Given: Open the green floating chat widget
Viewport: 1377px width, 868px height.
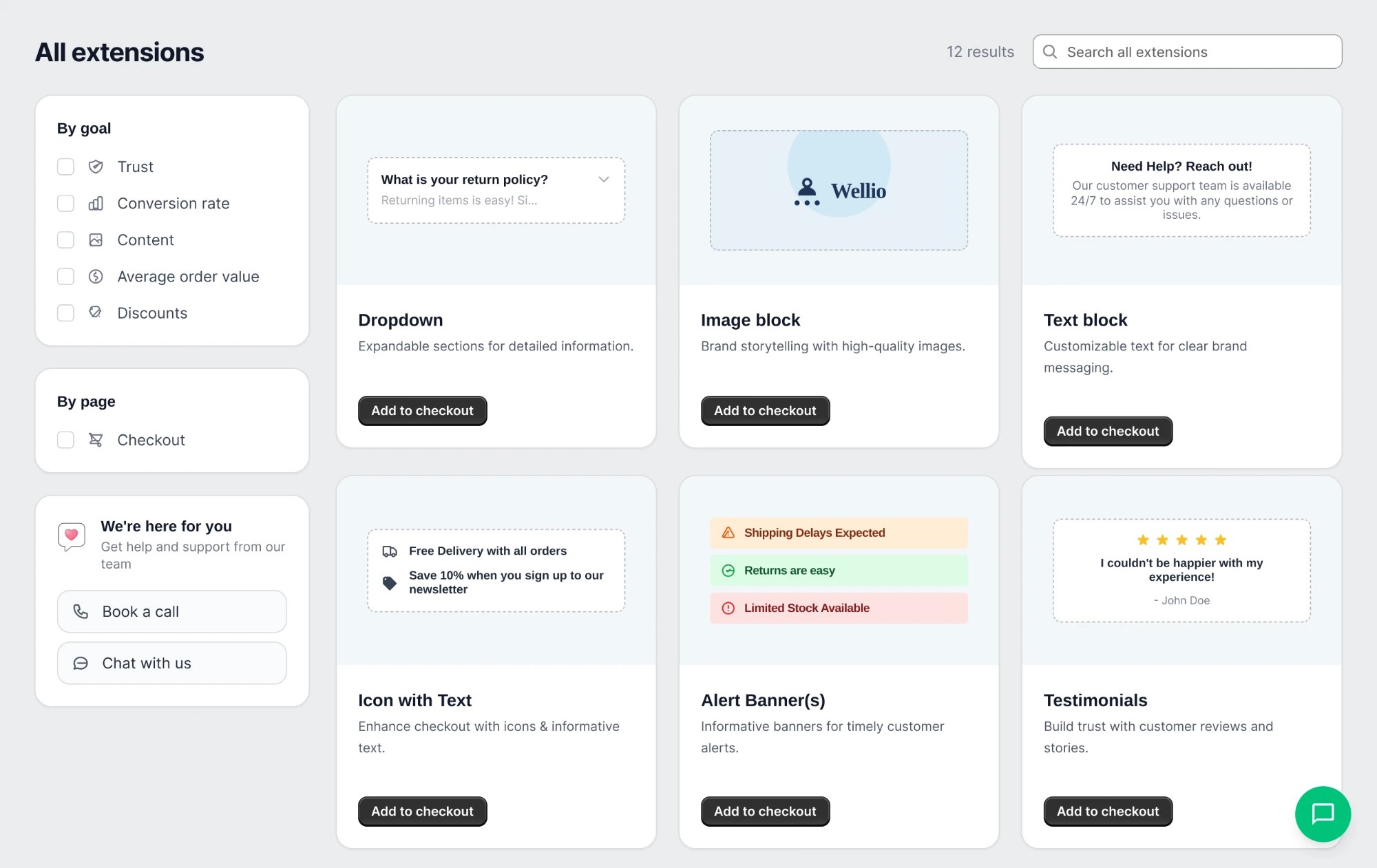Looking at the screenshot, I should 1323,814.
